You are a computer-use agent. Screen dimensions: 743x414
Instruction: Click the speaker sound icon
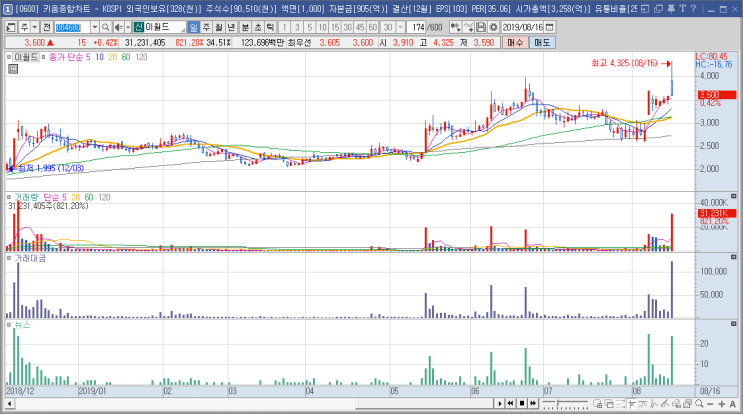pyautogui.click(x=118, y=27)
